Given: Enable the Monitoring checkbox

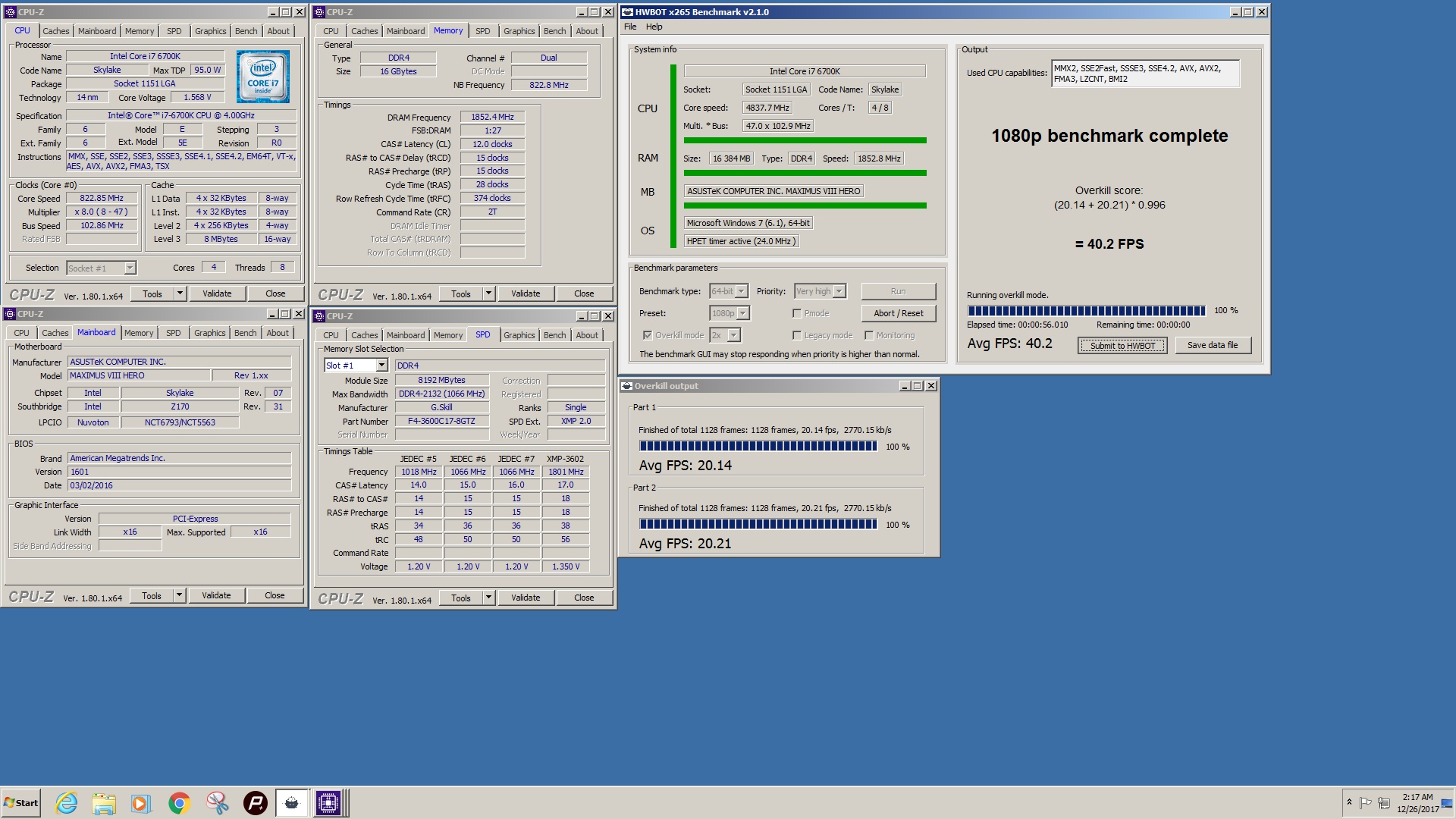Looking at the screenshot, I should click(869, 335).
